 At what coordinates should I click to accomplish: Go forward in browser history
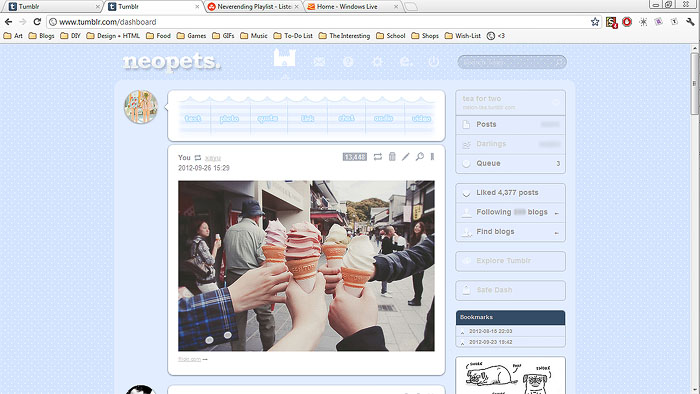[x=23, y=22]
